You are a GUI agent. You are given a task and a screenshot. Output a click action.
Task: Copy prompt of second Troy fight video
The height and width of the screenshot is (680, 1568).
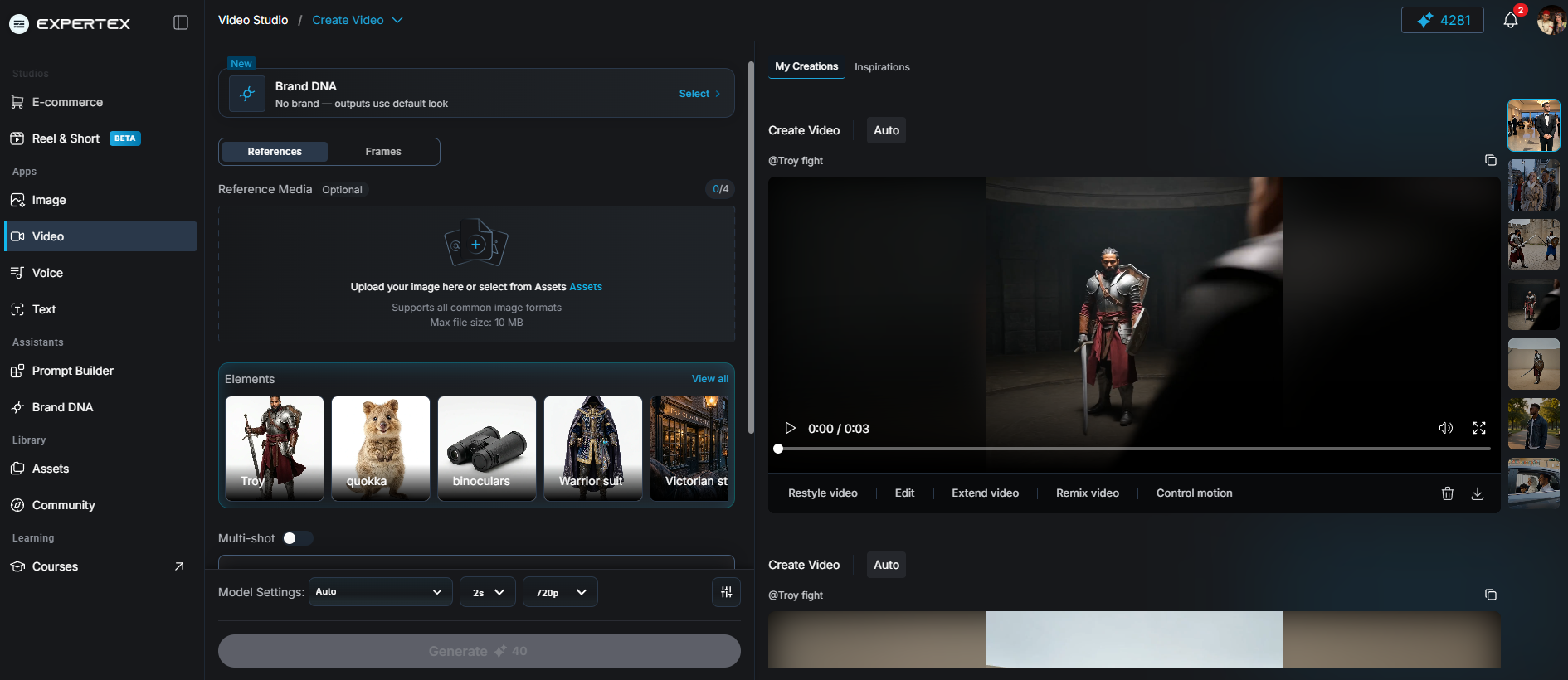1490,595
